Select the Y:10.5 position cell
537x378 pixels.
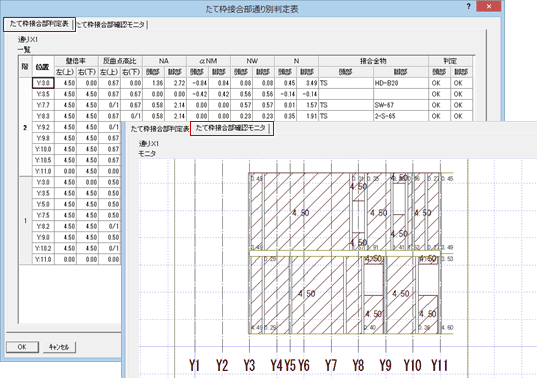(x=43, y=160)
